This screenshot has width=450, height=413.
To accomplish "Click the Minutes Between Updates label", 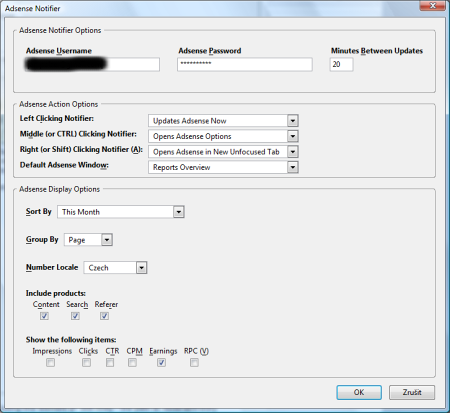I will click(x=377, y=51).
